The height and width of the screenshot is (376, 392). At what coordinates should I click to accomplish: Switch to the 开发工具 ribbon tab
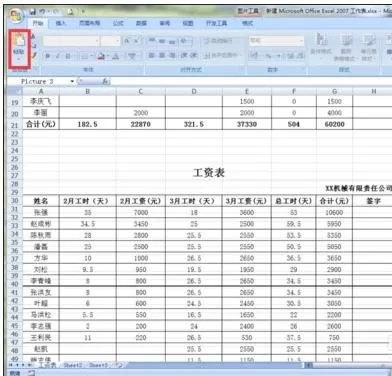tap(217, 23)
